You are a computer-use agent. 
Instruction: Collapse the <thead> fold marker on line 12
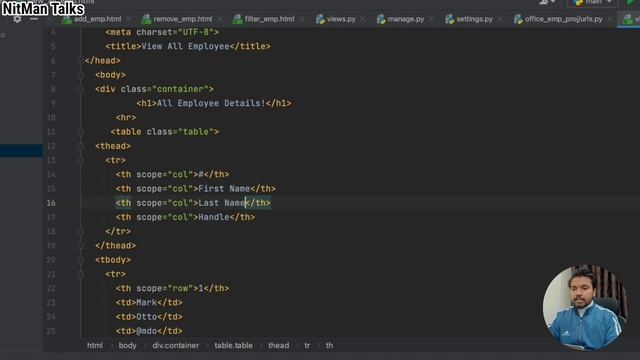(x=80, y=146)
